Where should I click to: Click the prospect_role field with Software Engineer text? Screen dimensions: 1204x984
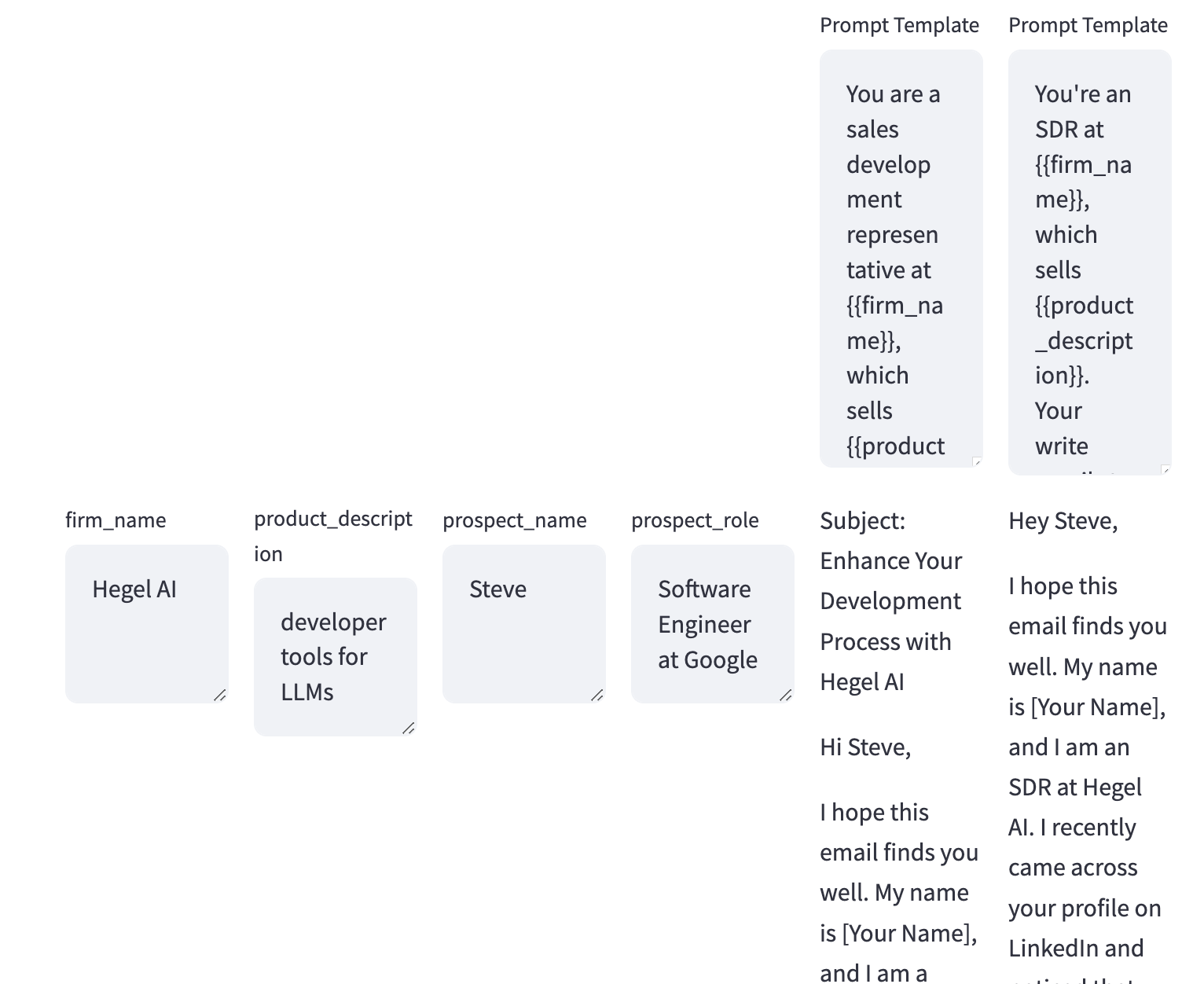coord(712,623)
